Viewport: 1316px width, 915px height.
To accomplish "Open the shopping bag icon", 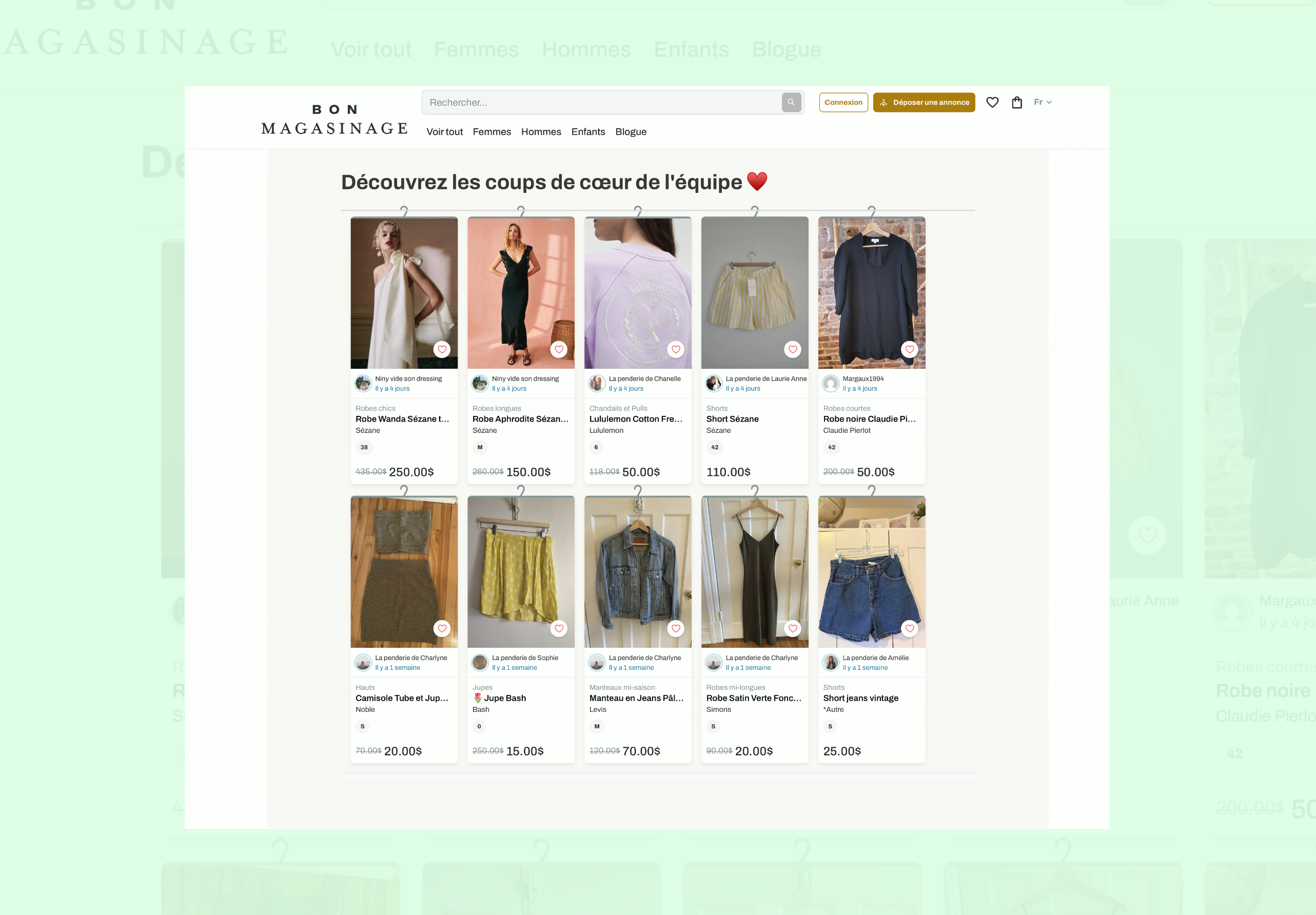I will point(1017,103).
